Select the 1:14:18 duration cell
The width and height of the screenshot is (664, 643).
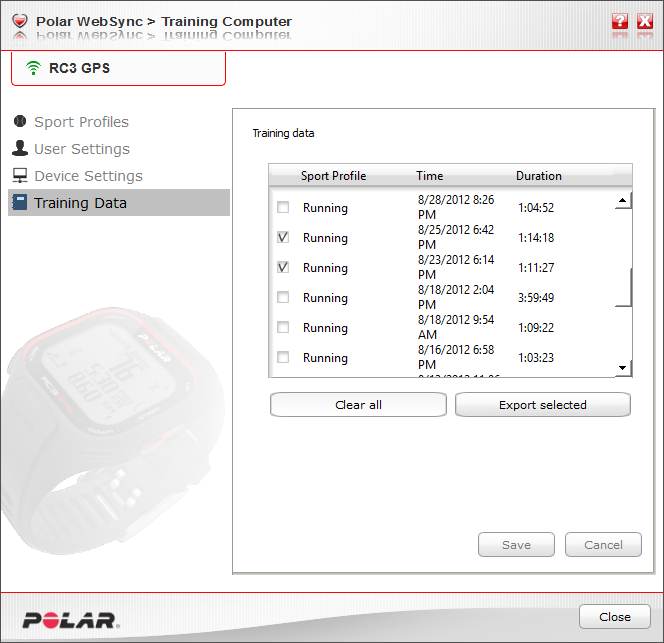pyautogui.click(x=536, y=238)
